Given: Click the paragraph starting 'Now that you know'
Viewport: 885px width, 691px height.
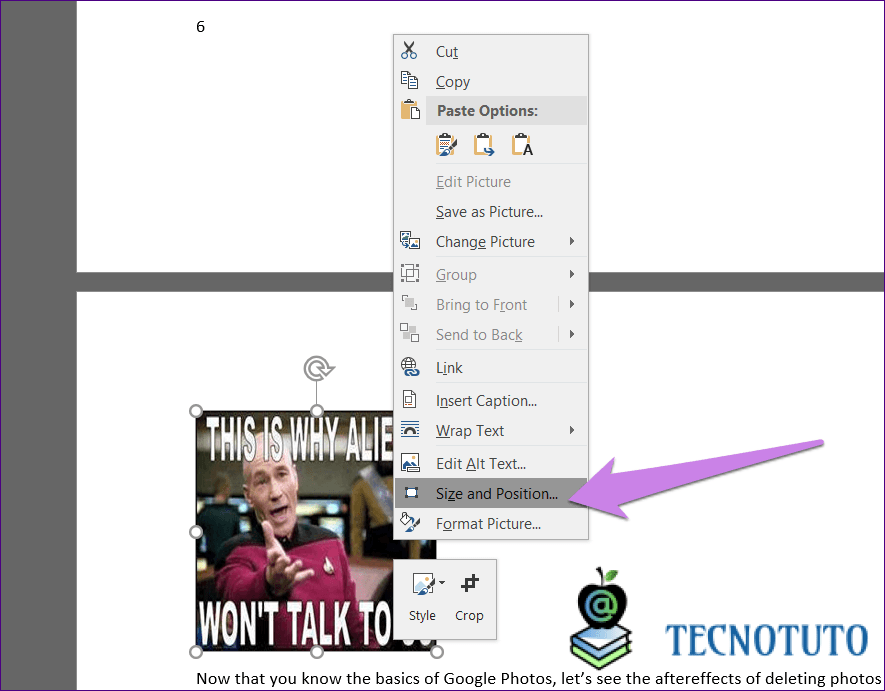Looking at the screenshot, I should (x=539, y=678).
